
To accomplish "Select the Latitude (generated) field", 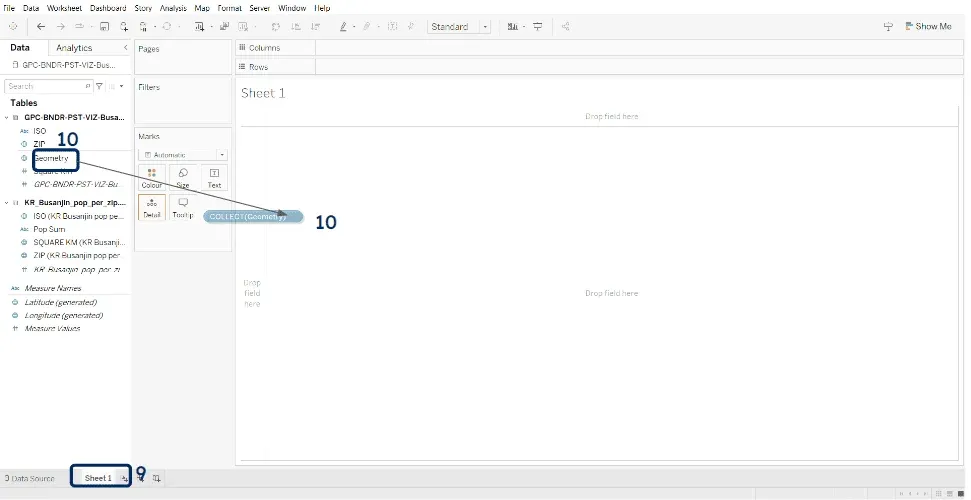I will 60,302.
